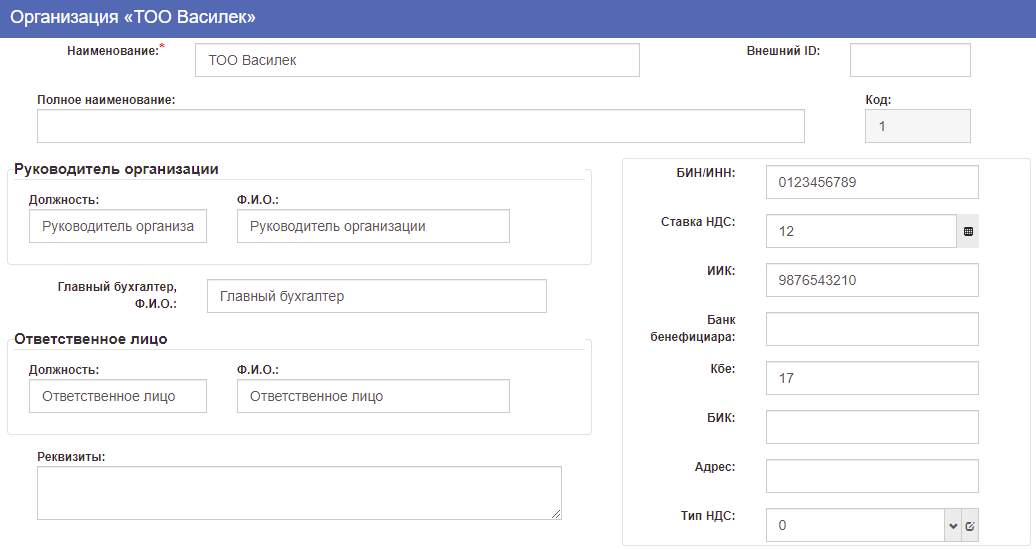Image resolution: width=1036 pixels, height=549 pixels.
Task: Click the ИИК field with 9876543210
Action: 872,280
